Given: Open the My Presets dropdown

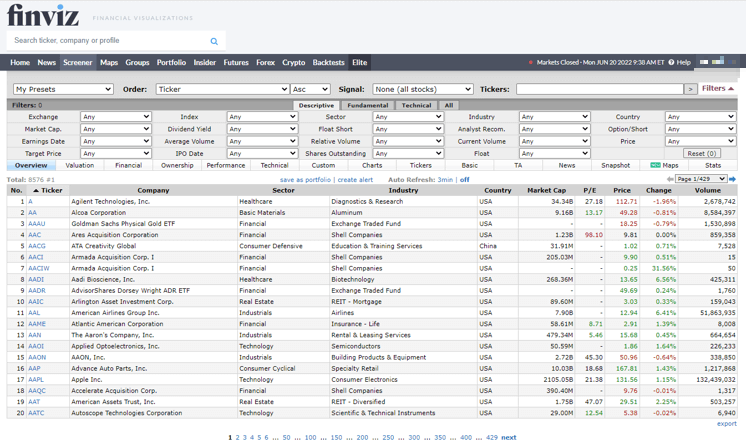Looking at the screenshot, I should (63, 89).
